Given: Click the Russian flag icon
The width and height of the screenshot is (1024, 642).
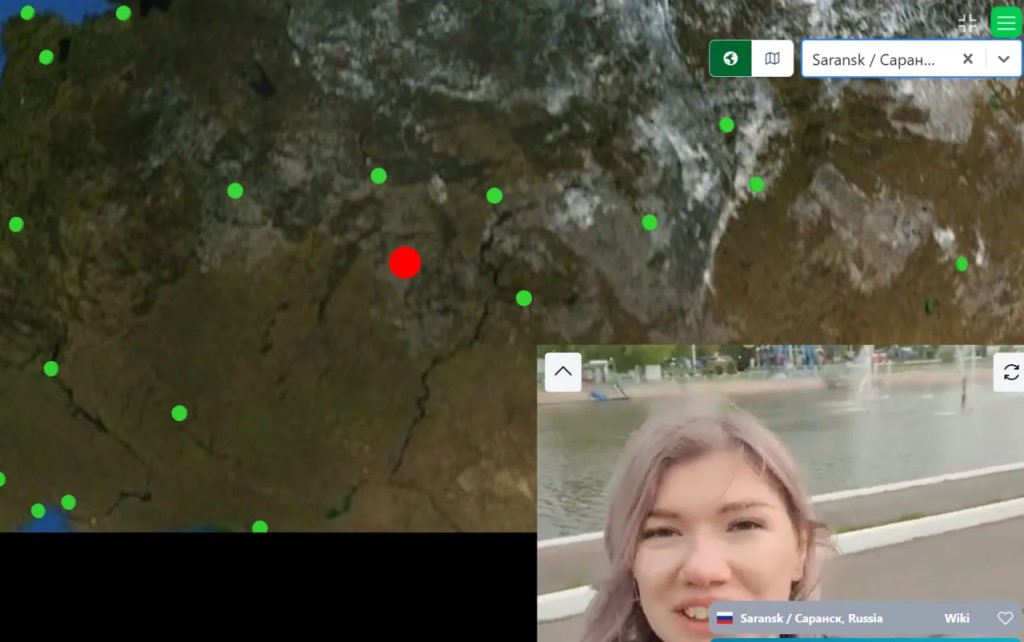Looking at the screenshot, I should [x=725, y=618].
